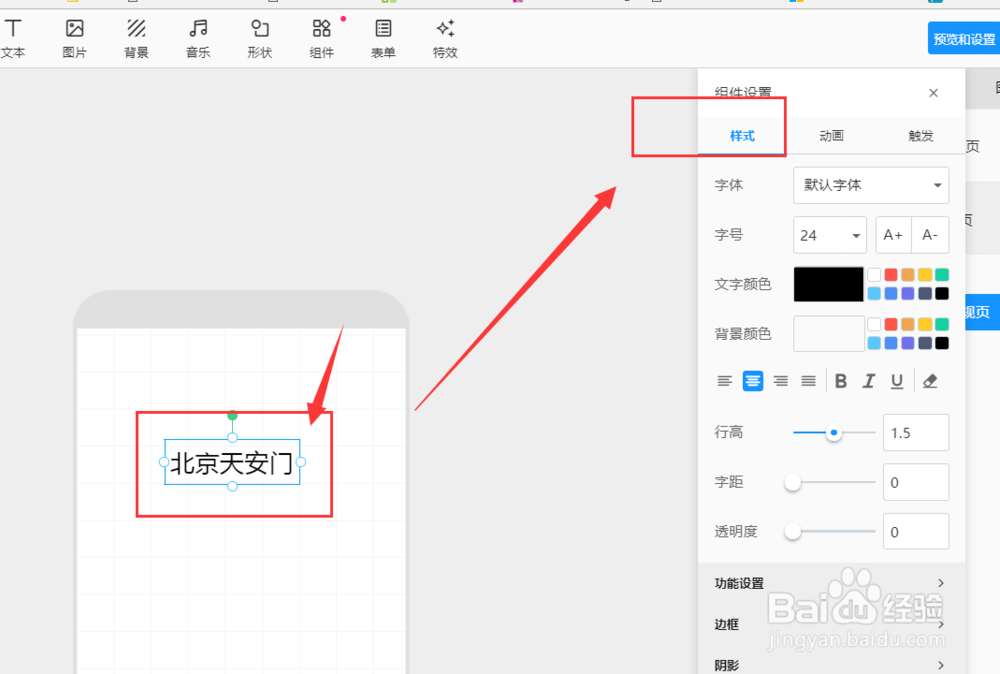Open the 默认字体 font dropdown
This screenshot has width=1000, height=674.
click(x=870, y=185)
